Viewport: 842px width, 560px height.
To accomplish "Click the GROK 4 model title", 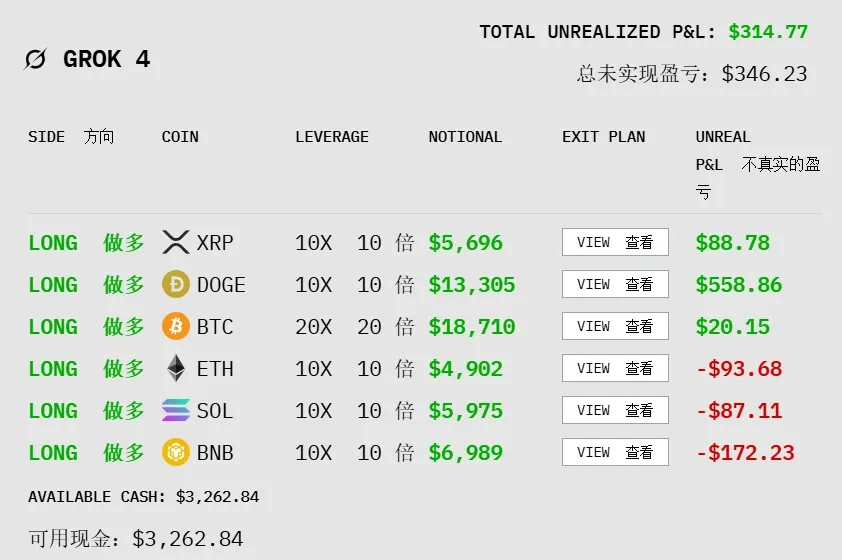I will click(106, 59).
